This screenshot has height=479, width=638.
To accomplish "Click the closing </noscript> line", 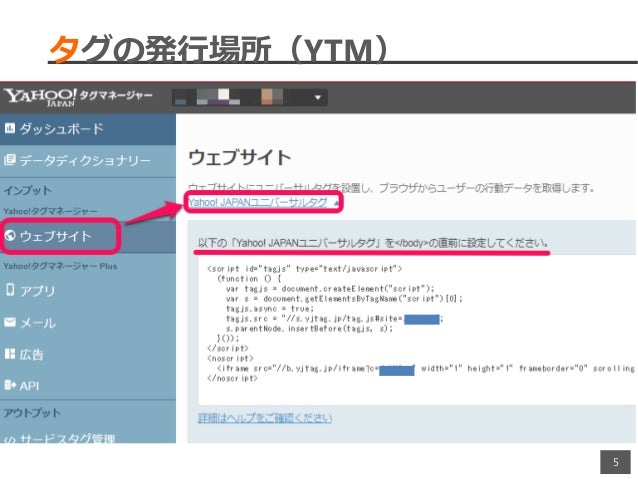I will tap(232, 378).
